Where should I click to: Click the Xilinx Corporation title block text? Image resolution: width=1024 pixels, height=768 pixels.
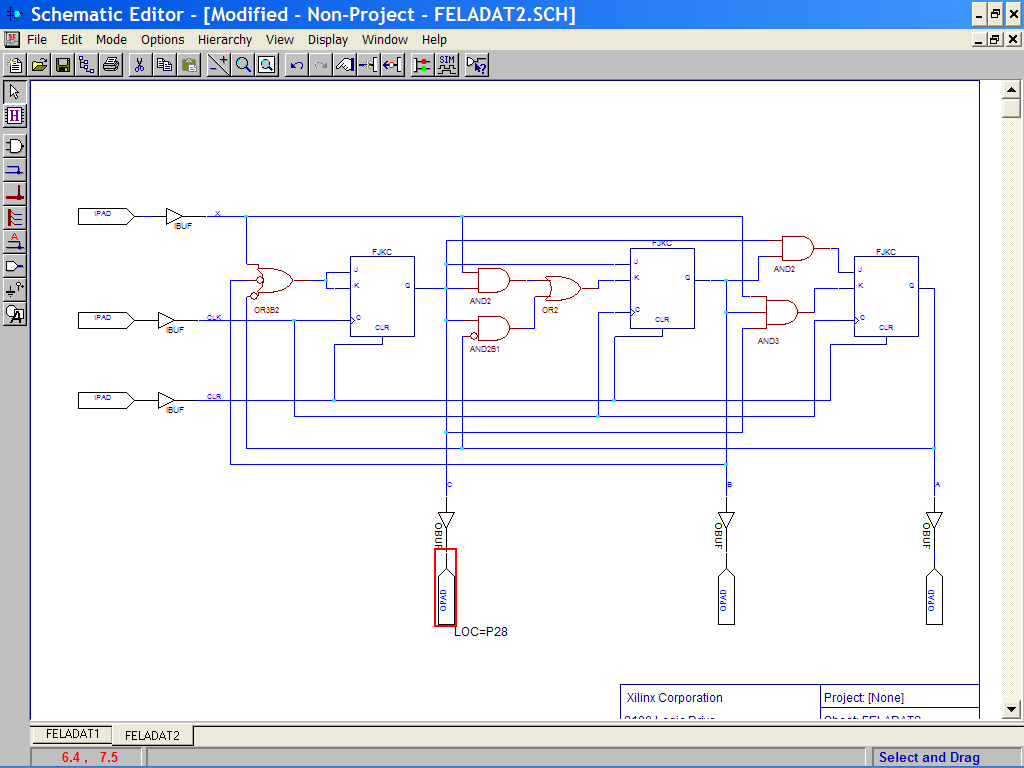click(x=675, y=697)
